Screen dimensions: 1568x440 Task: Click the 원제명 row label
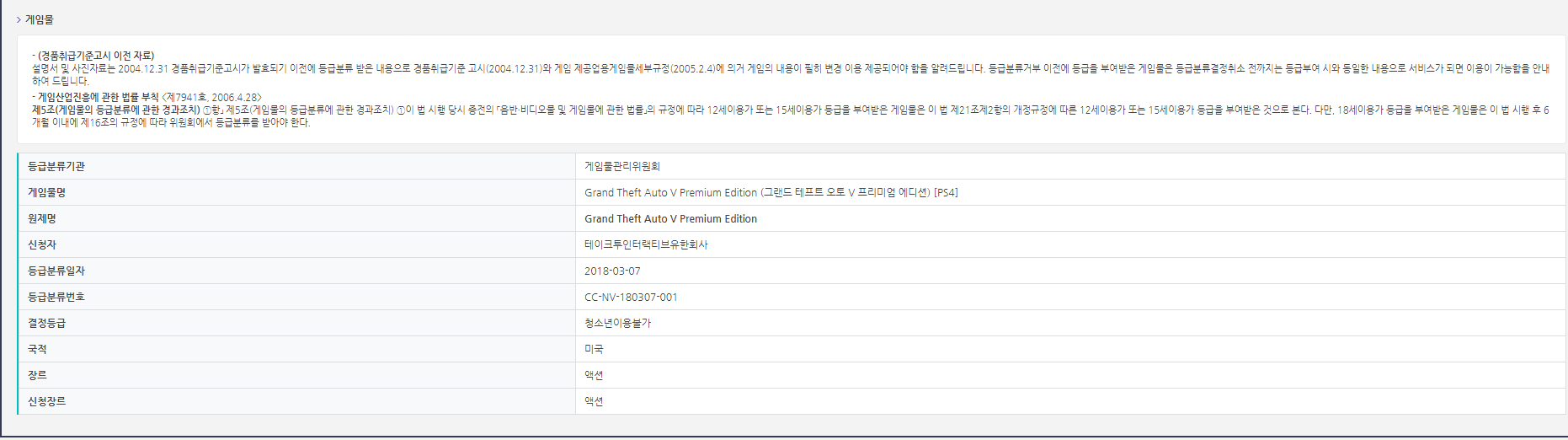click(x=42, y=218)
